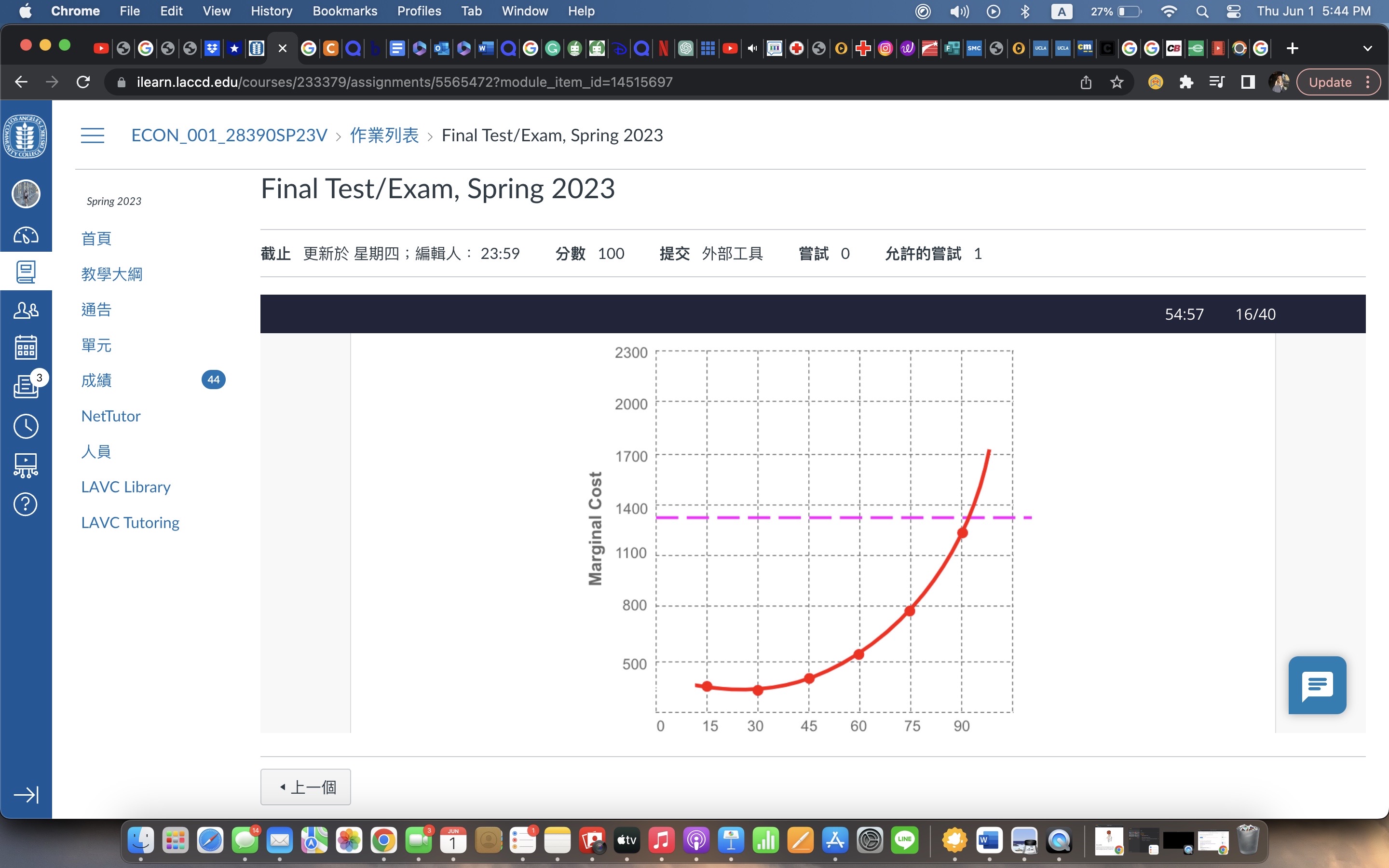
Task: Open Chrome's three-dot menu beside Update
Action: pos(1368,82)
